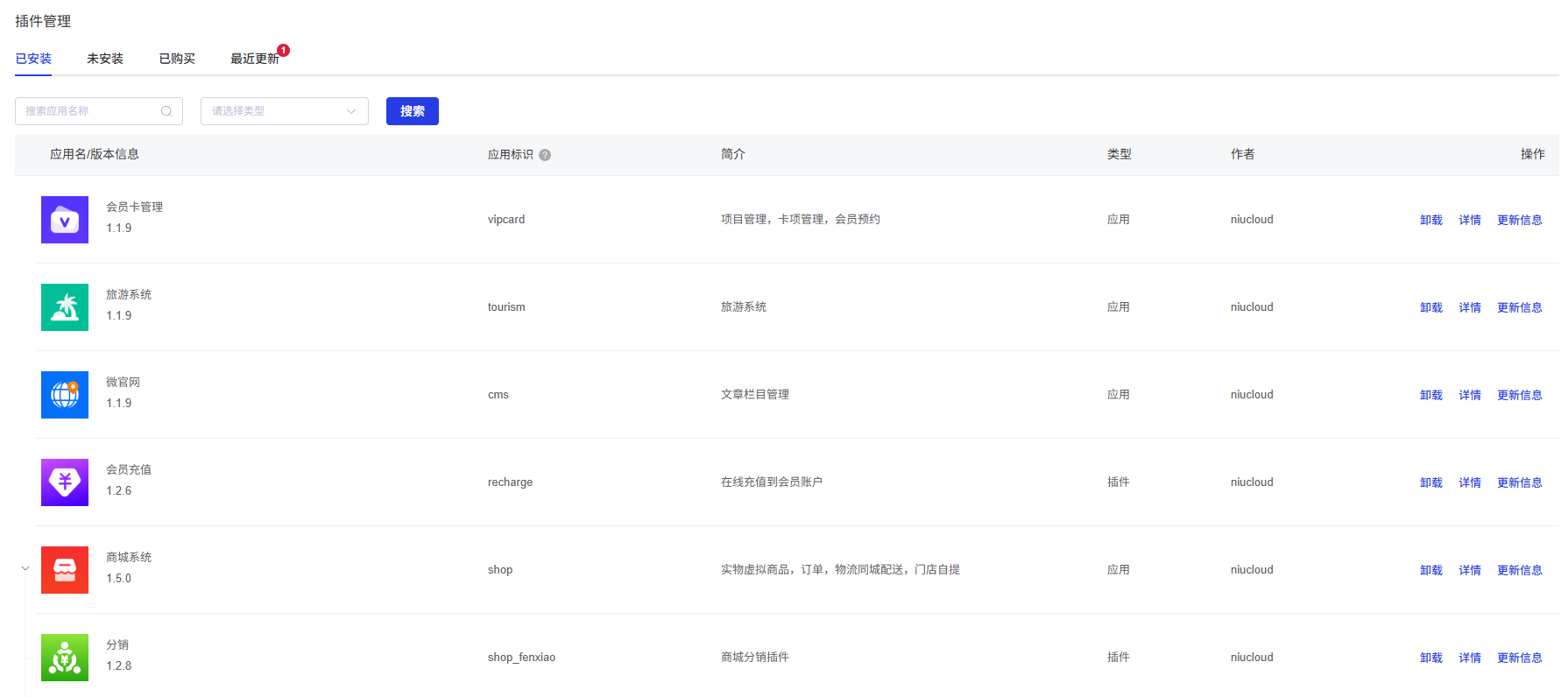The height and width of the screenshot is (697, 1568).
Task: Open the 已购买 tab
Action: [177, 59]
